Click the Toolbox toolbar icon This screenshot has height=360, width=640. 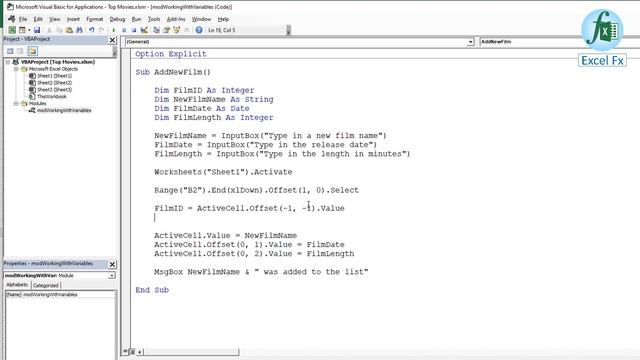click(187, 30)
